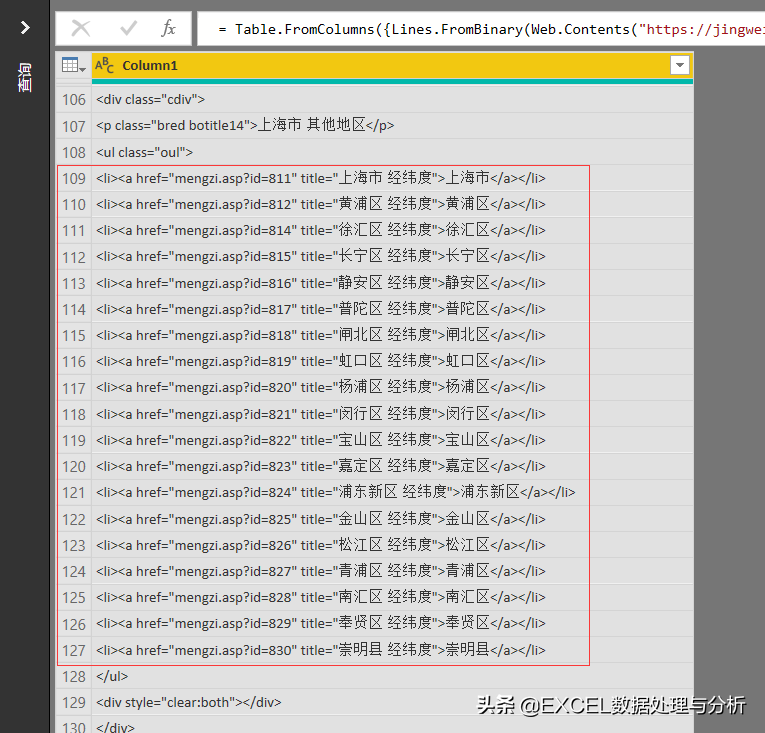
Task: Select the row with id=824 浦东新区
Action: pos(392,492)
